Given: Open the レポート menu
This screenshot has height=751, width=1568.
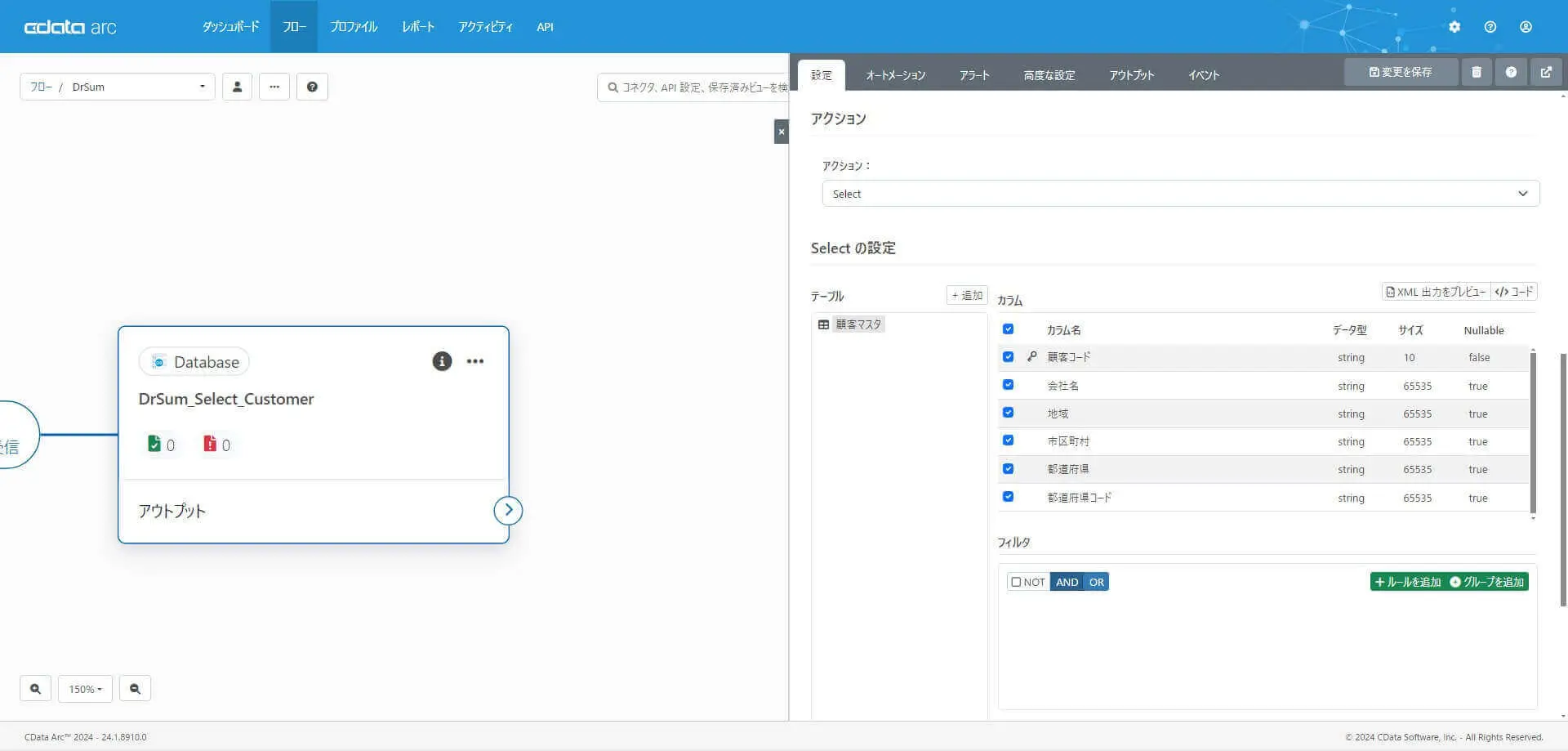Looking at the screenshot, I should (418, 27).
